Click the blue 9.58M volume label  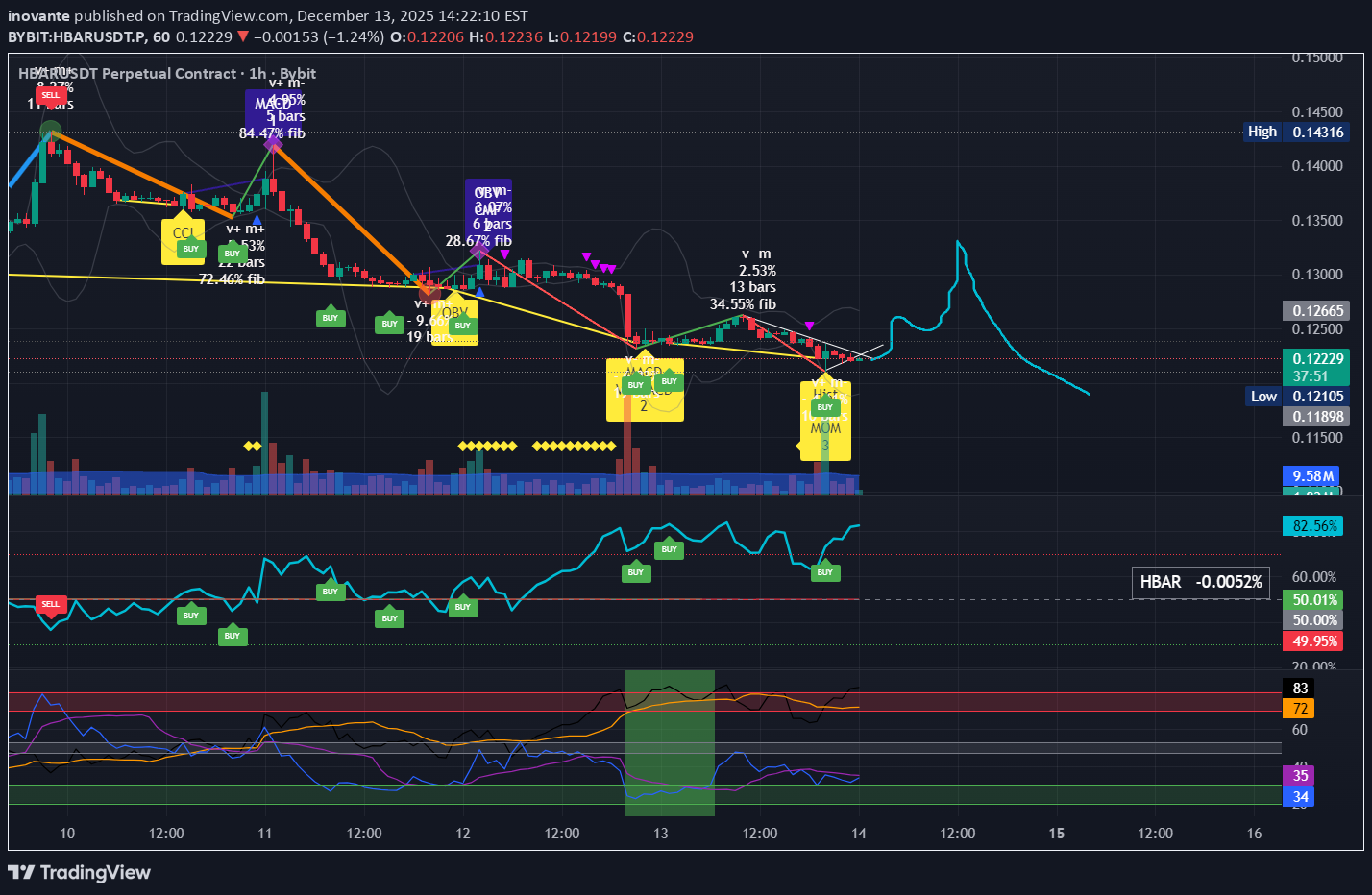pos(1312,475)
